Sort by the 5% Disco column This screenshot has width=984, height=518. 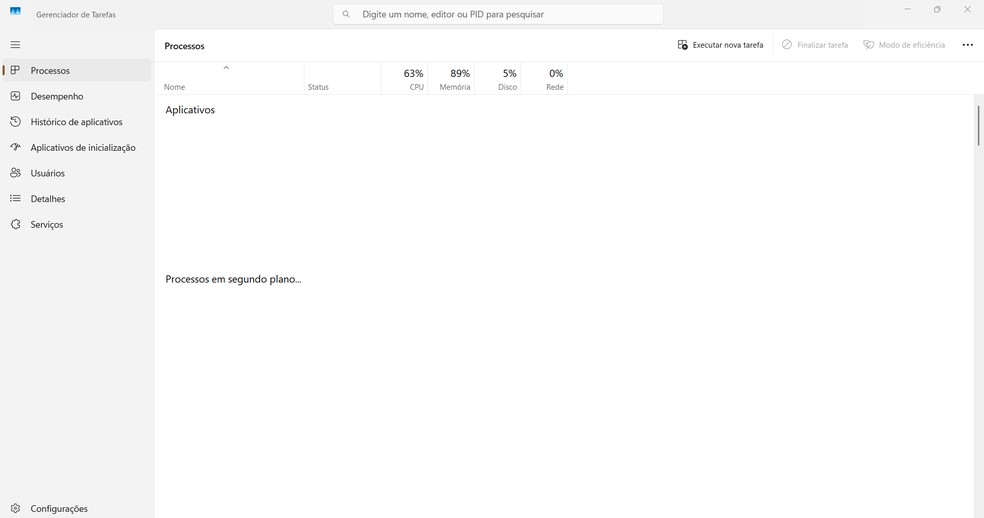[498, 78]
